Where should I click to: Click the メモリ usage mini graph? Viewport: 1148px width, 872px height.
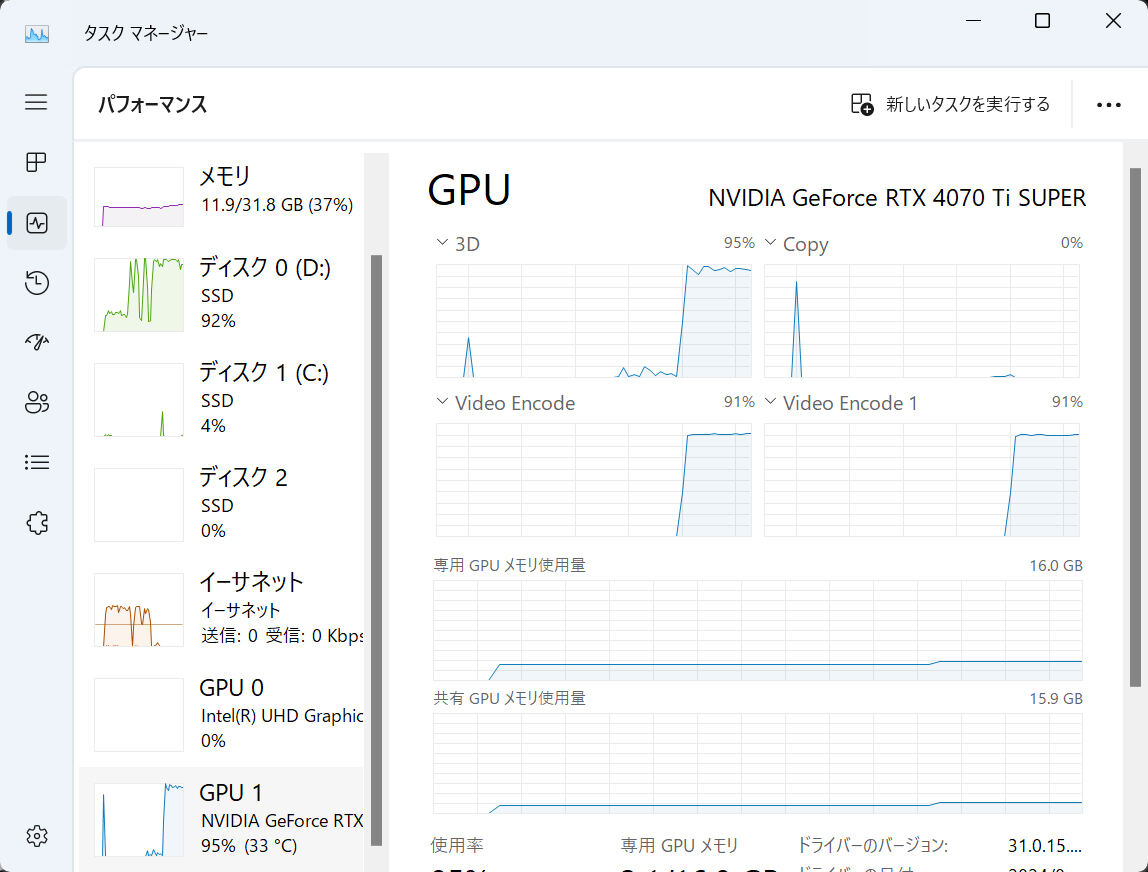(x=139, y=197)
